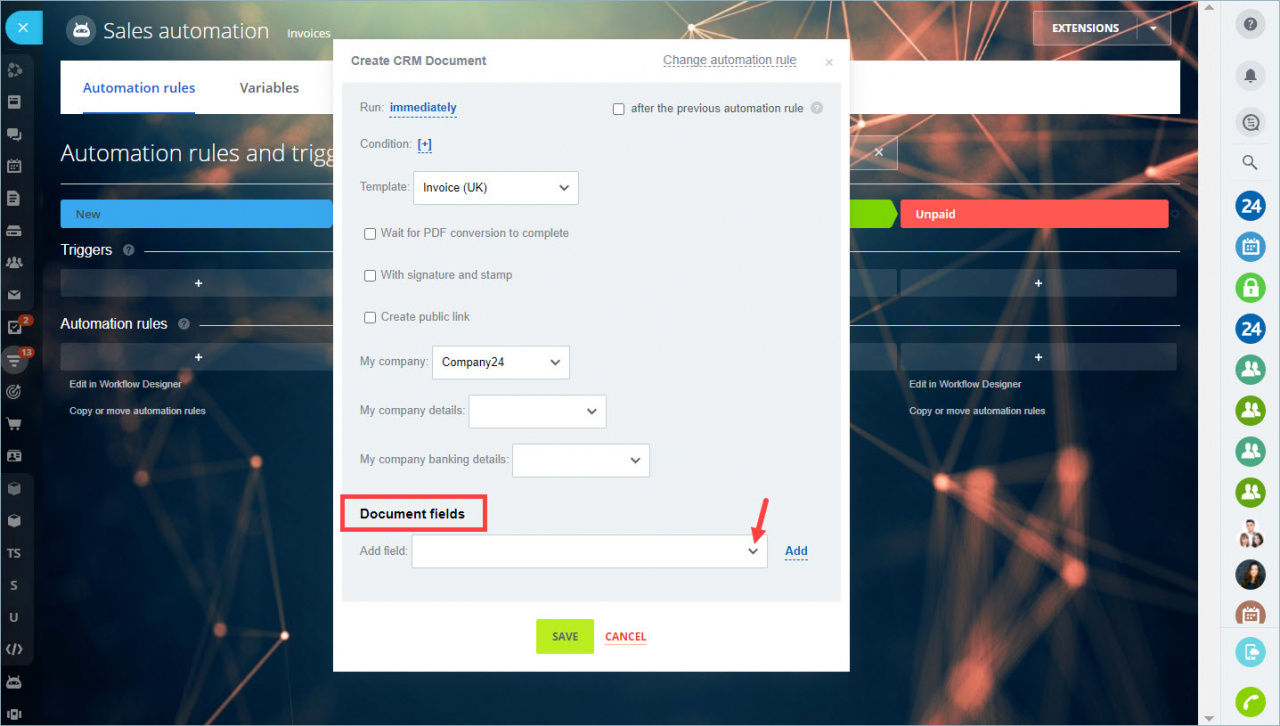The width and height of the screenshot is (1280, 726).
Task: Enable Wait for PDF conversion to complete
Action: [x=370, y=233]
